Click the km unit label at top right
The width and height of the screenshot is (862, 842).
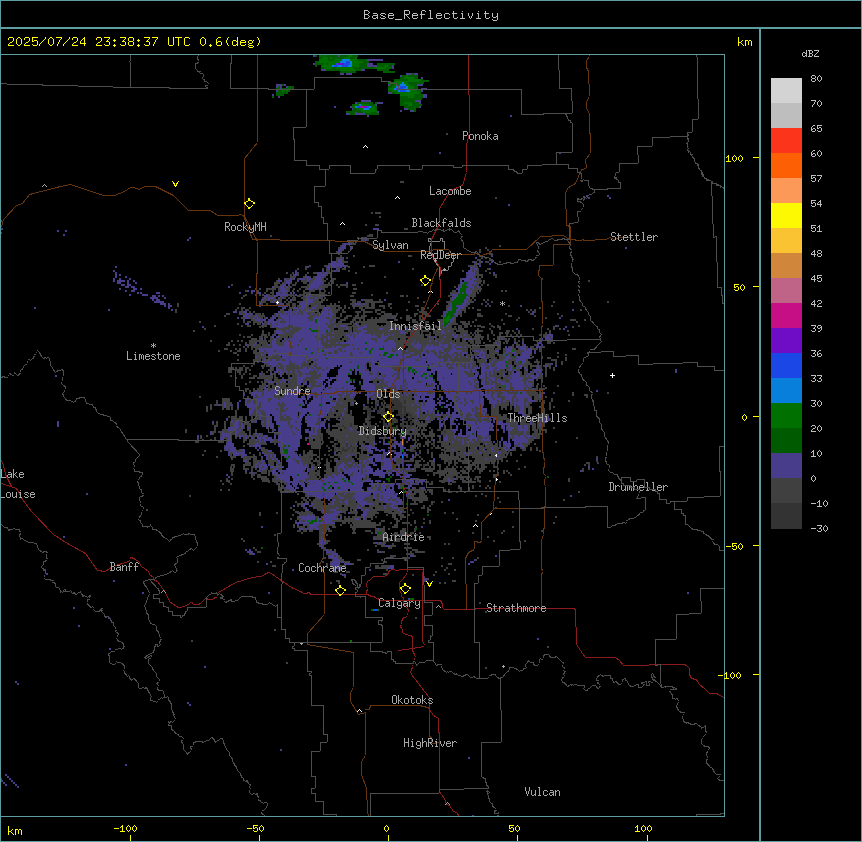click(745, 42)
